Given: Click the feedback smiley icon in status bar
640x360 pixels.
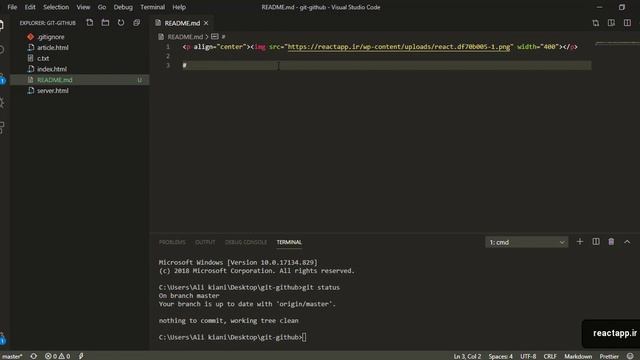Looking at the screenshot, I should pyautogui.click(x=630, y=356).
